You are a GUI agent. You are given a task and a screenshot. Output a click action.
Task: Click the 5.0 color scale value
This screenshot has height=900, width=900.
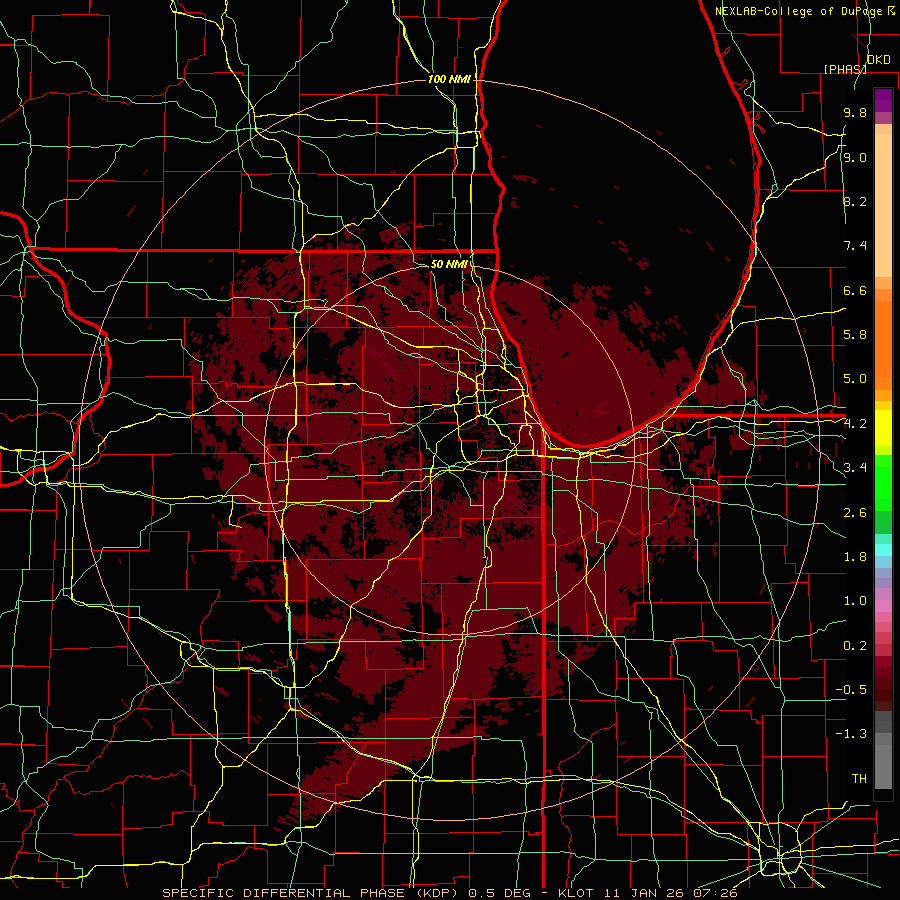855,379
